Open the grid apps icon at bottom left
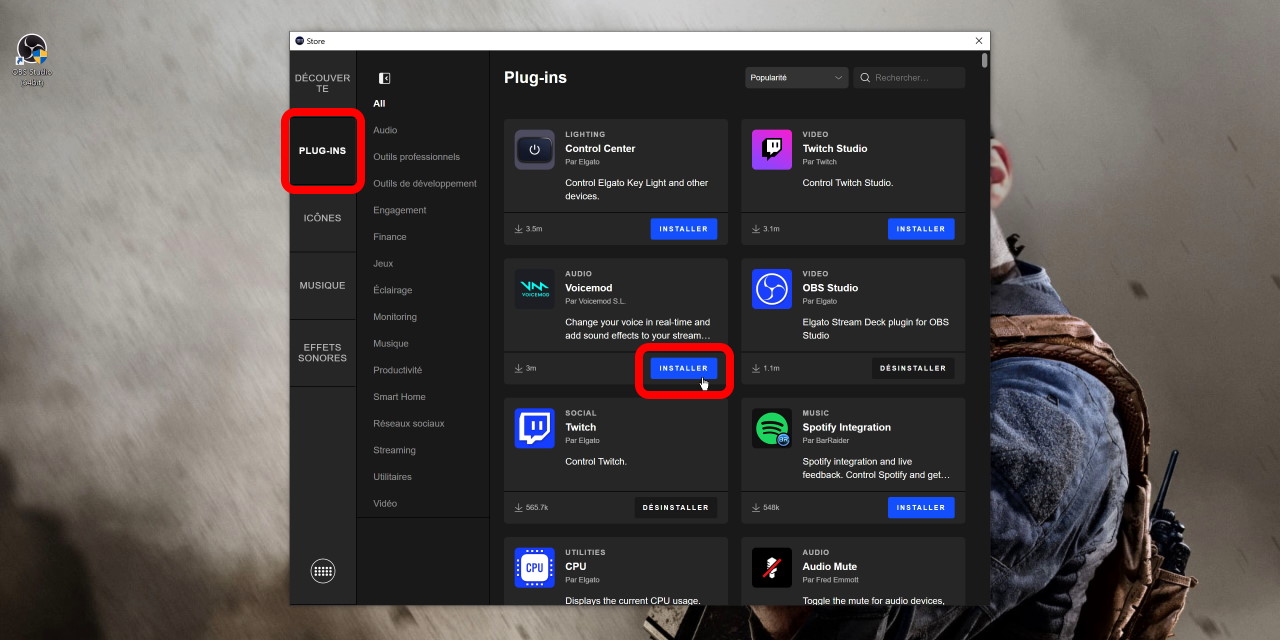This screenshot has height=640, width=1280. click(322, 571)
